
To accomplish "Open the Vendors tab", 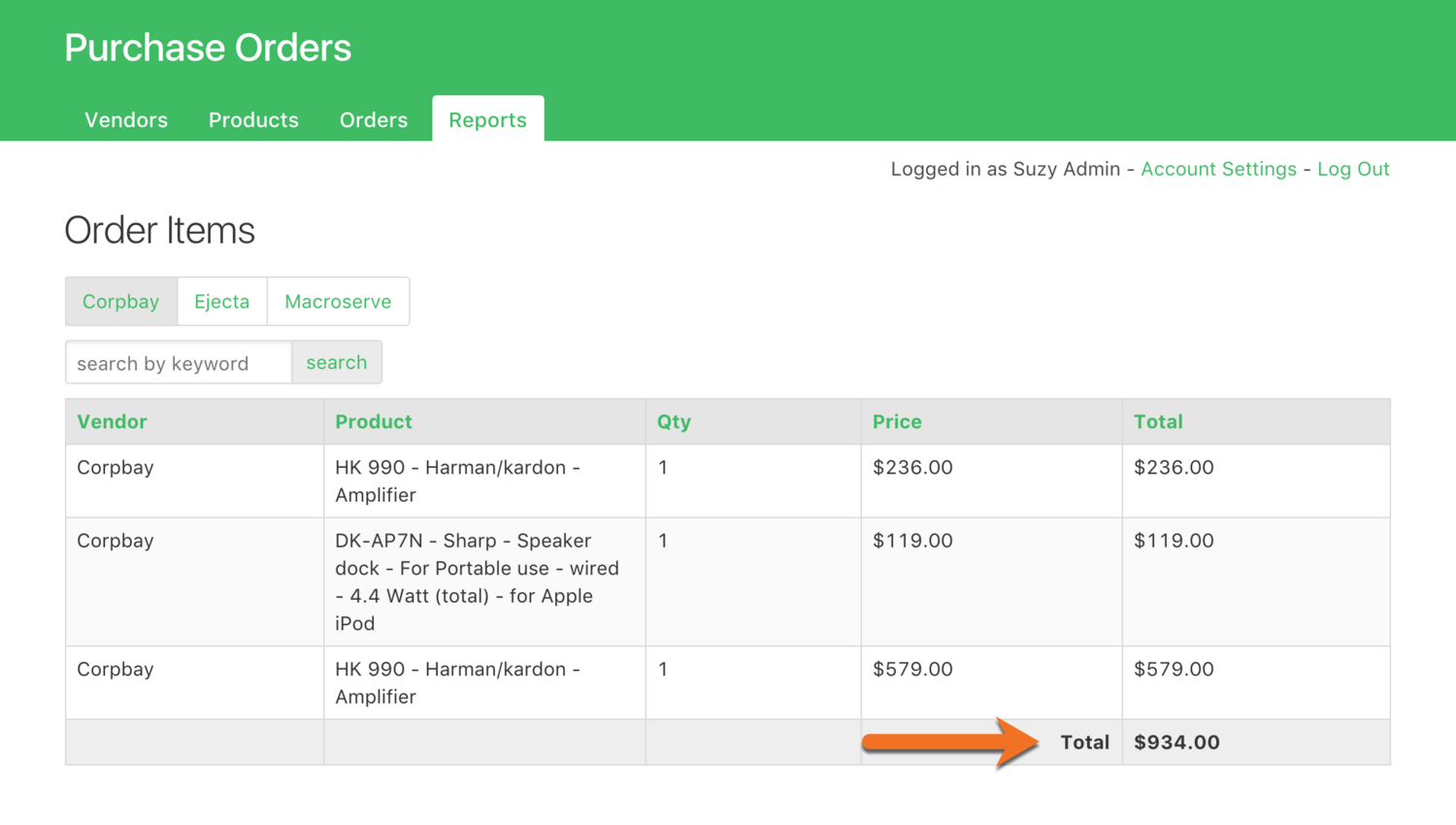I will pos(126,120).
